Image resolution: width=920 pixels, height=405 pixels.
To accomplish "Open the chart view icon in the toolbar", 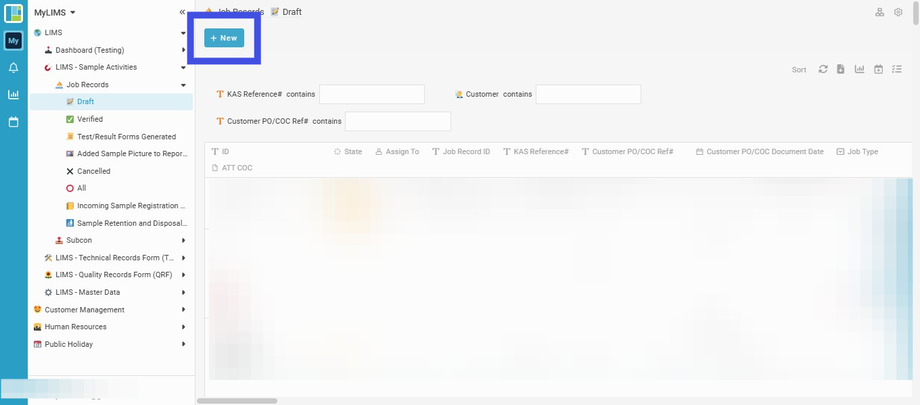I will 860,69.
